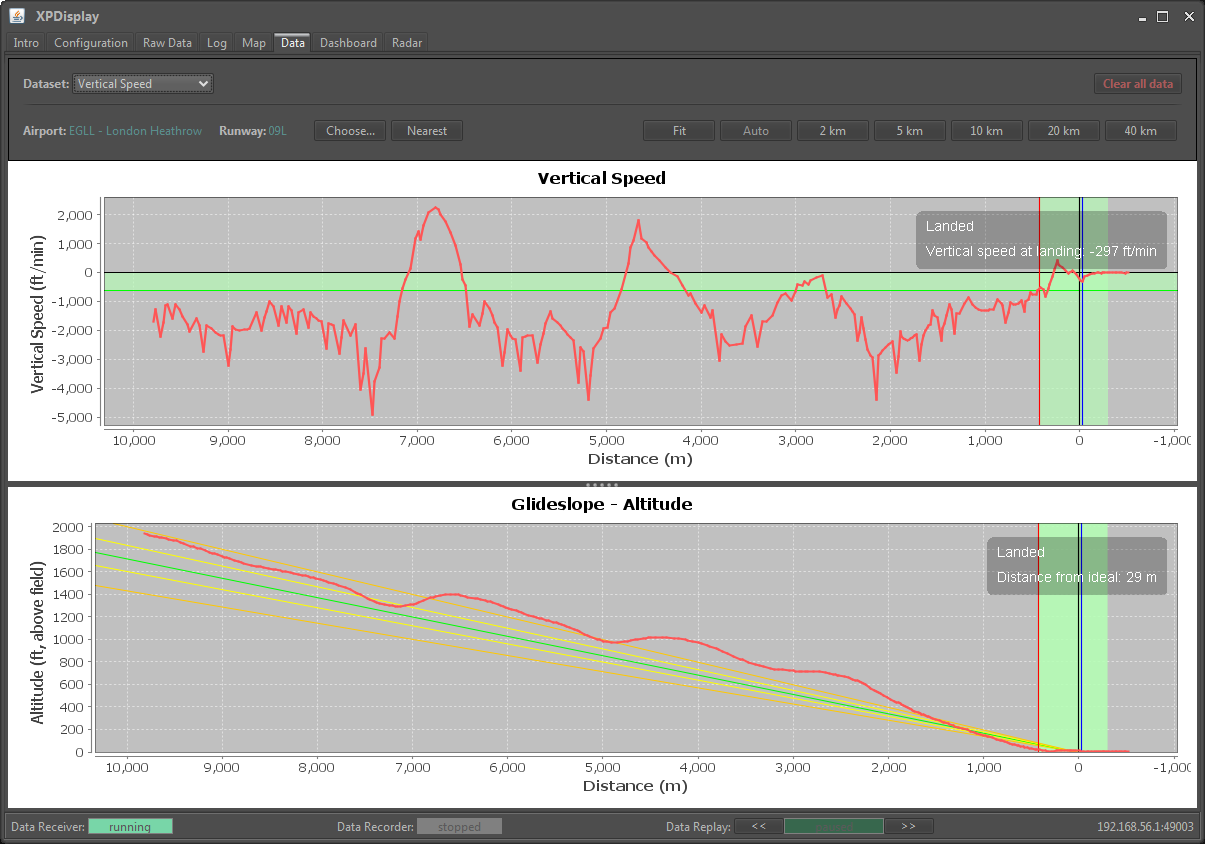Click the data replay progress bar
The image size is (1205, 844).
click(834, 826)
